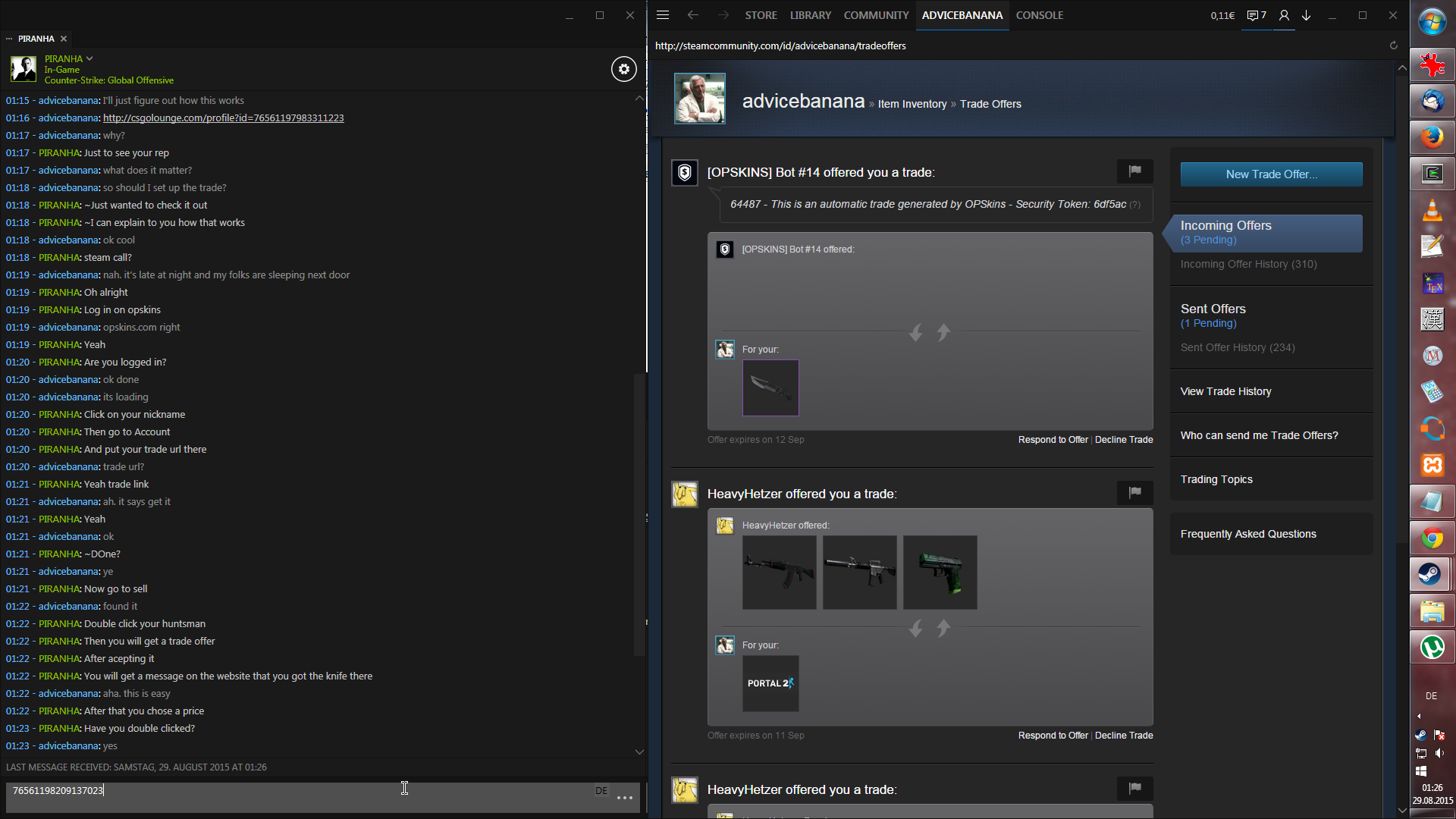Open more chat options ellipsis
The width and height of the screenshot is (1456, 819).
pos(625,798)
